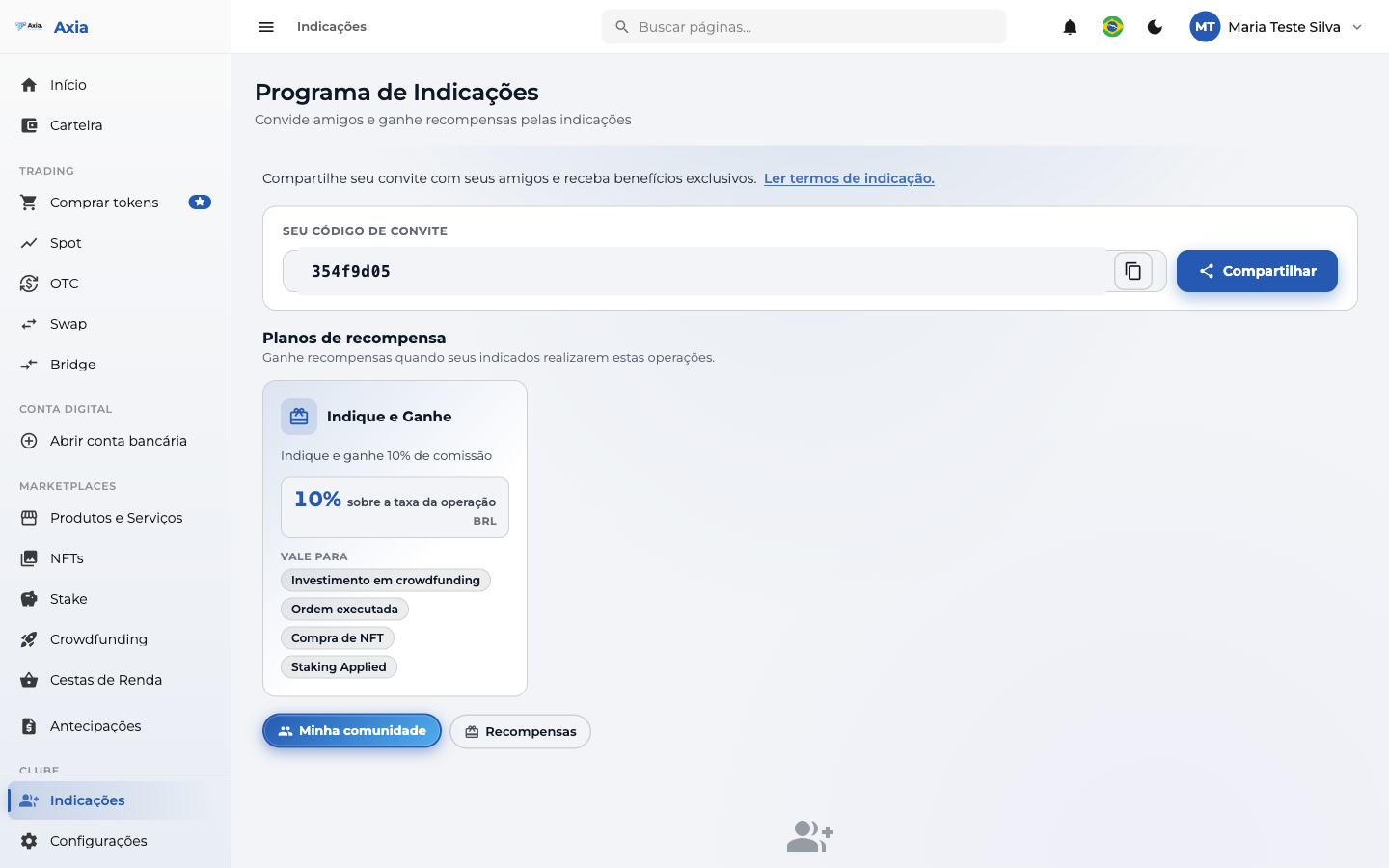This screenshot has width=1389, height=868.
Task: Open notifications bell icon
Action: tap(1070, 27)
